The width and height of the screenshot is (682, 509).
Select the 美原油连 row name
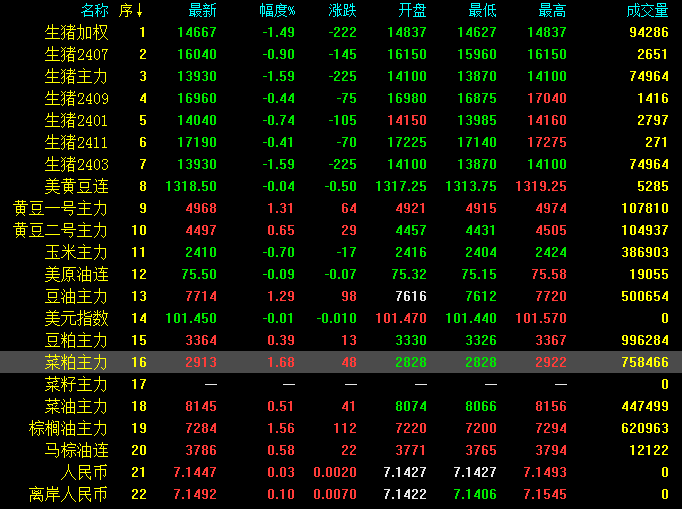pos(77,275)
